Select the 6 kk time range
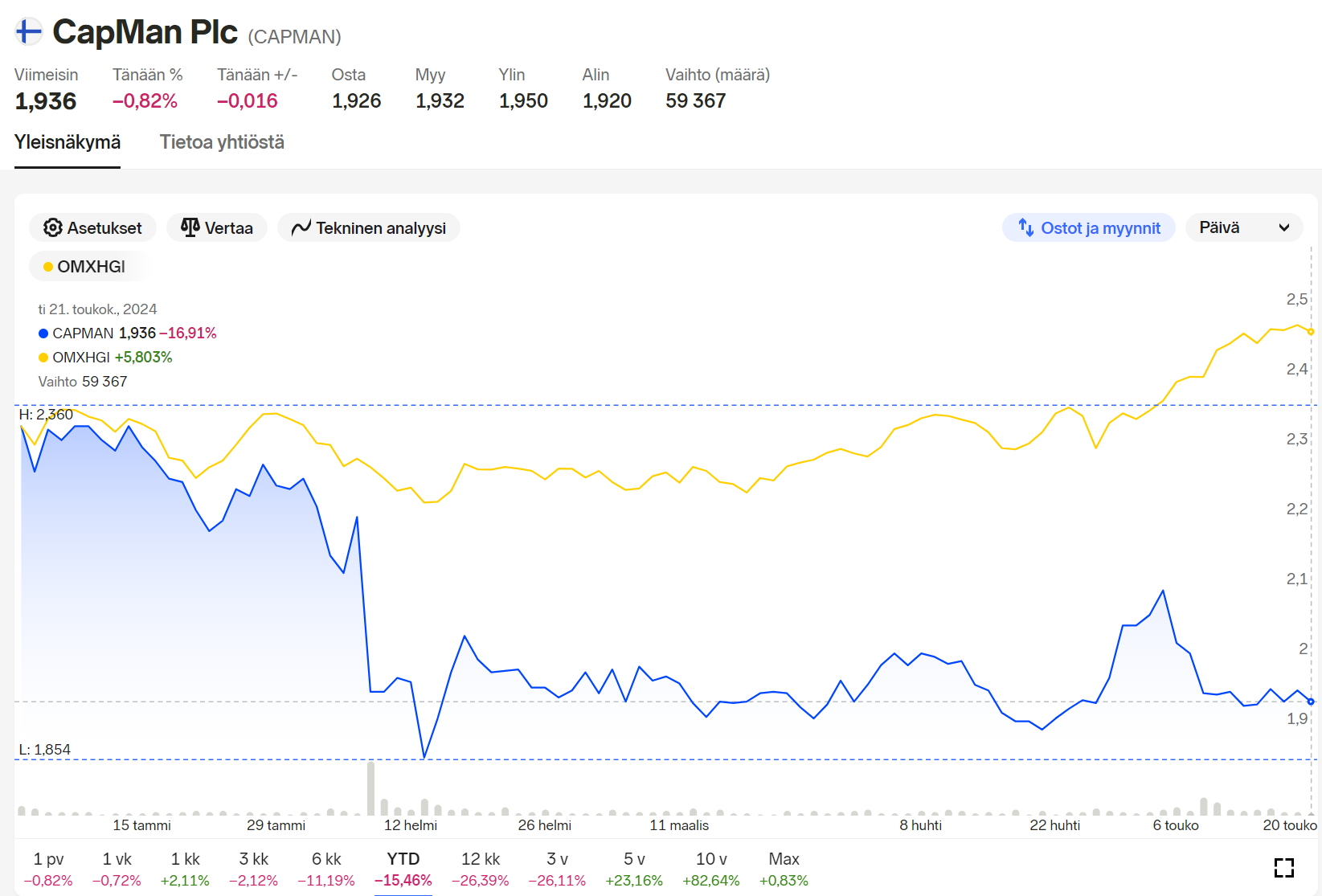 326,869
